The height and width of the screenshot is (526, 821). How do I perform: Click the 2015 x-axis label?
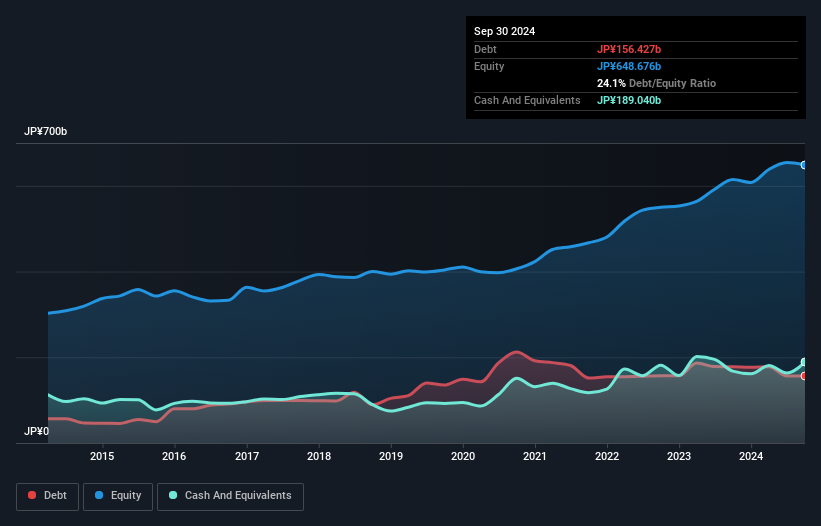click(x=102, y=456)
